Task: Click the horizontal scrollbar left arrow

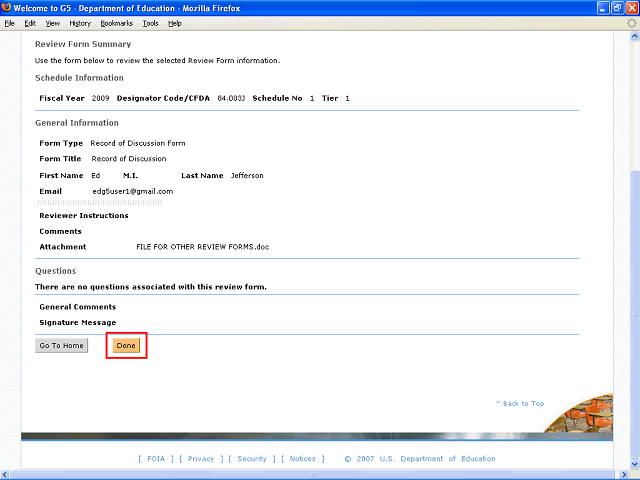Action: [5, 475]
